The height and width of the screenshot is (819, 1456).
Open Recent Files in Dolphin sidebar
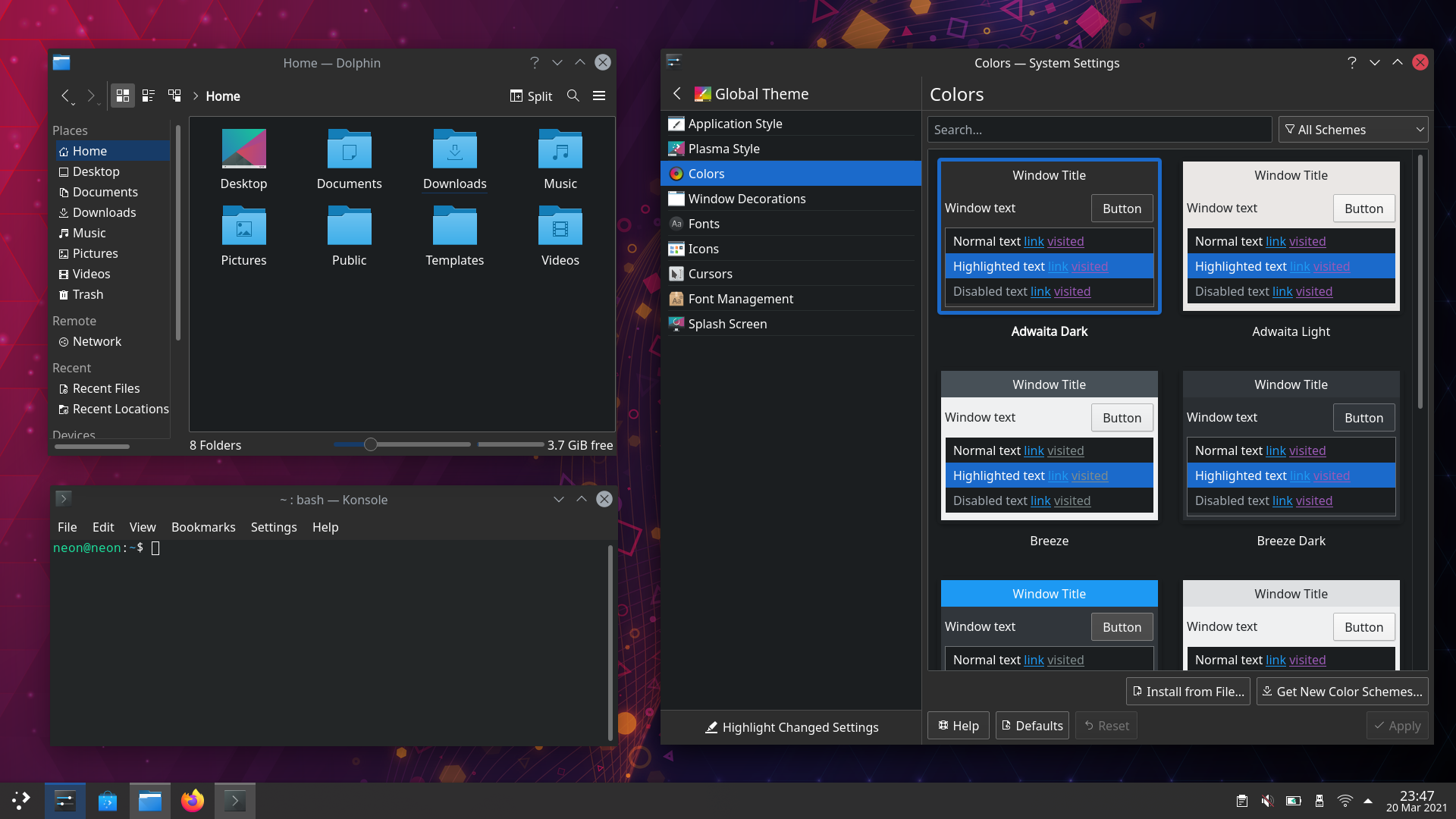point(112,388)
